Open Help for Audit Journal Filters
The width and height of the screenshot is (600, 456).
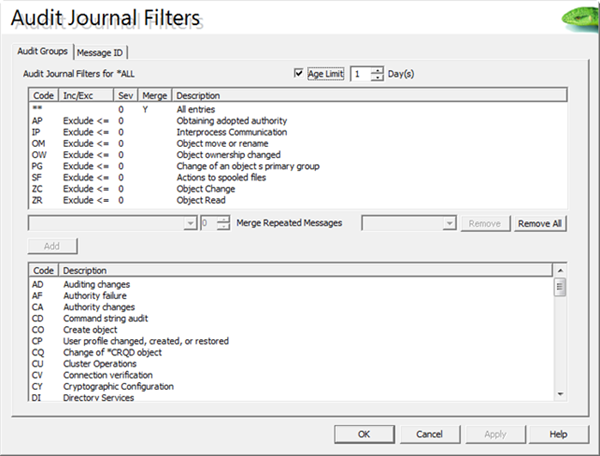[558, 434]
